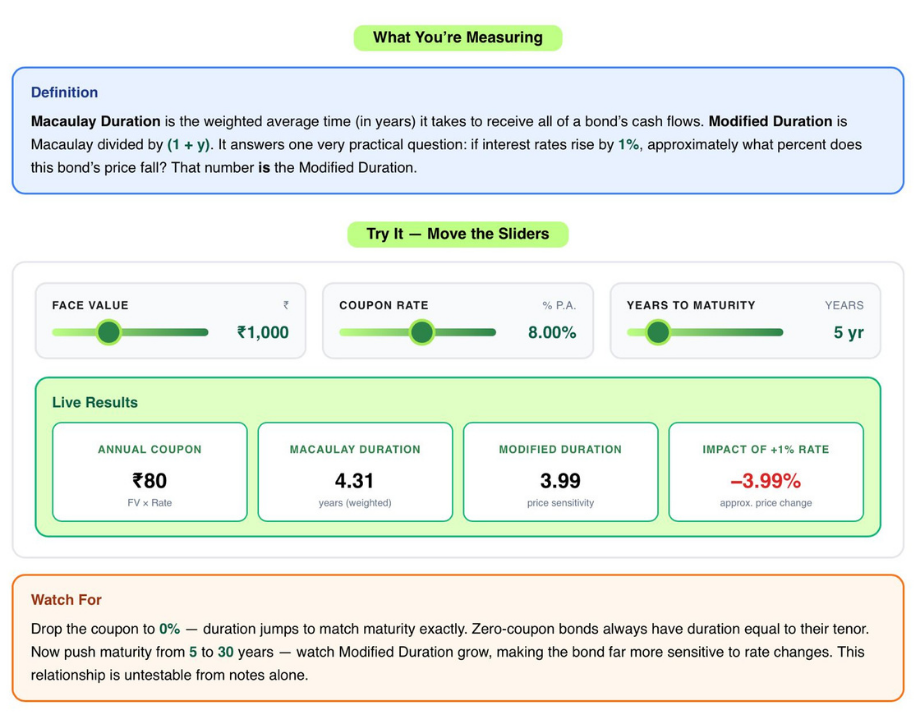Click the 30 years value in Watch For

[x=225, y=652]
